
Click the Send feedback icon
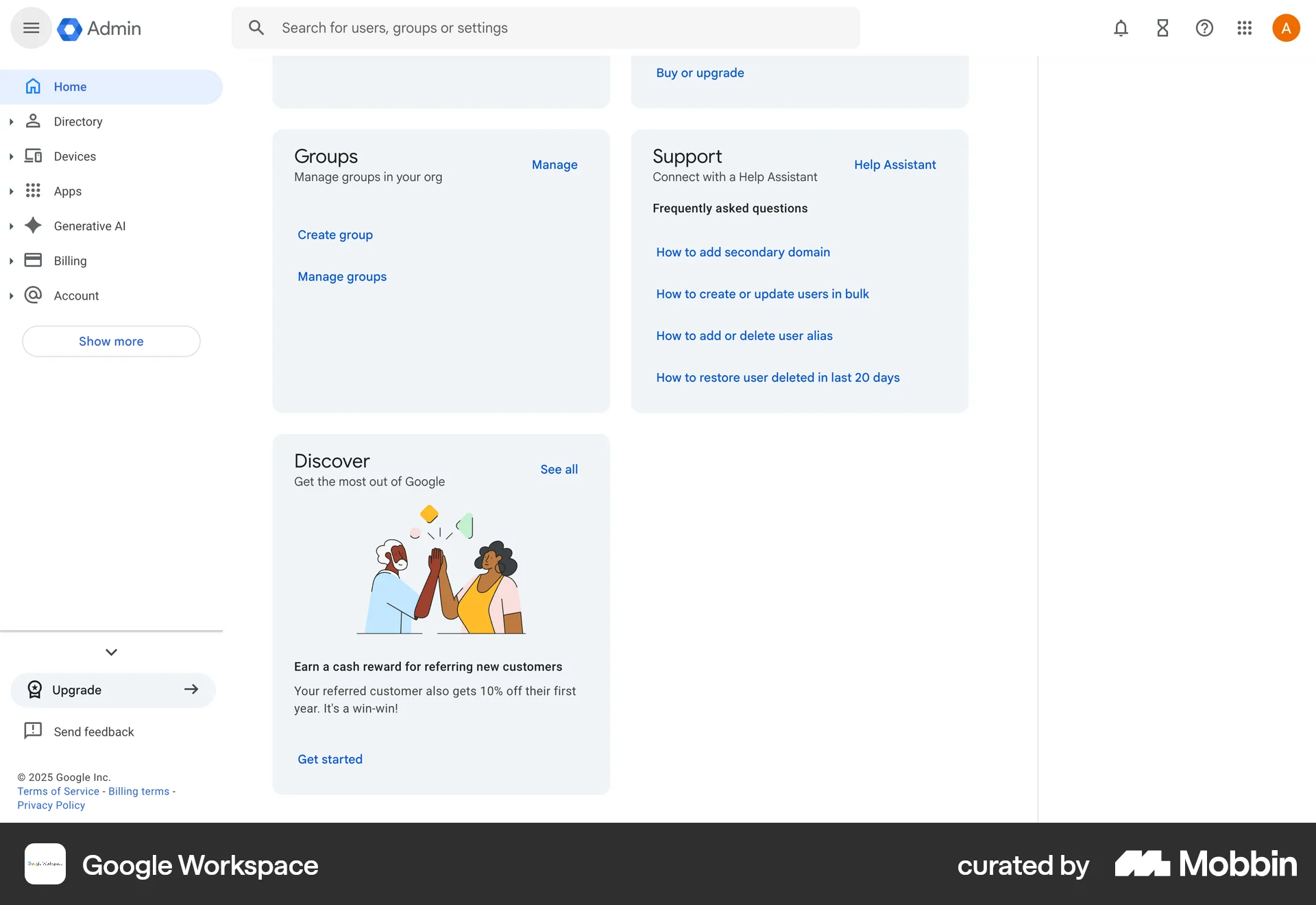pos(32,731)
